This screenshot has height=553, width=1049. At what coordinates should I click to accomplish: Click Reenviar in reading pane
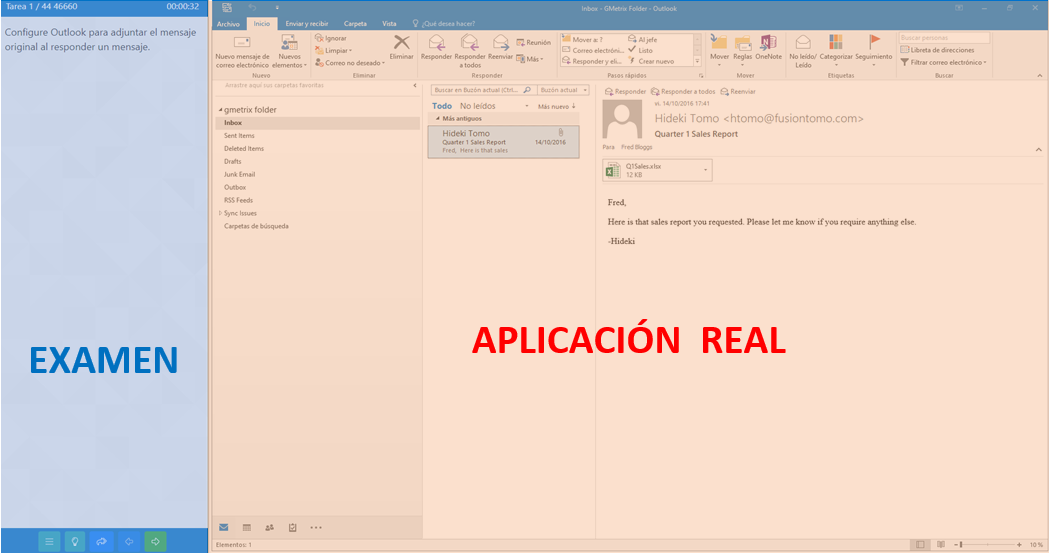click(738, 92)
